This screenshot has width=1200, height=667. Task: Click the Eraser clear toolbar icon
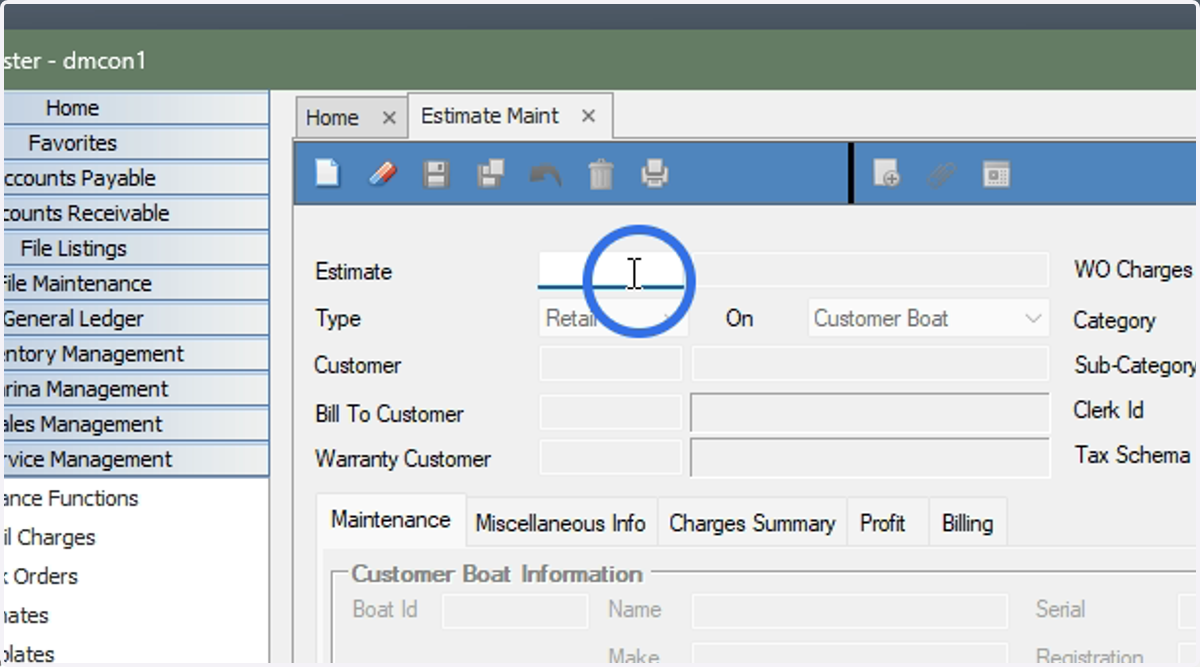point(382,174)
